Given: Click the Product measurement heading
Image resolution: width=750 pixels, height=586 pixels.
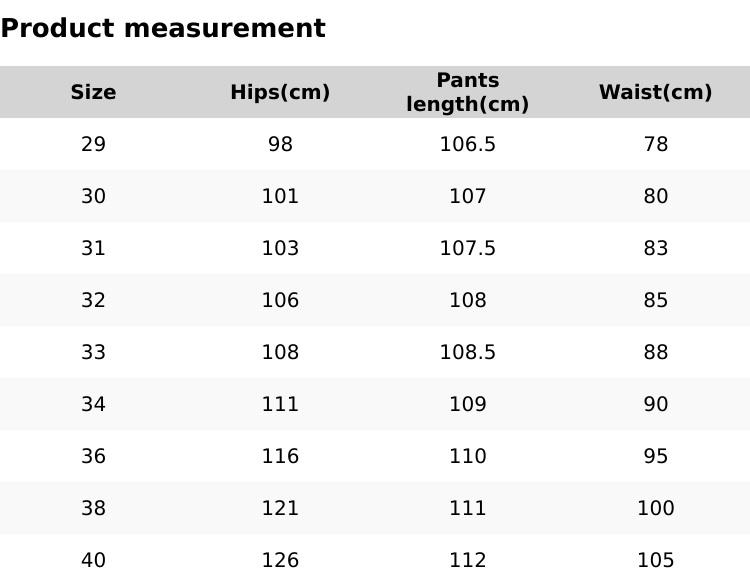Looking at the screenshot, I should point(163,28).
